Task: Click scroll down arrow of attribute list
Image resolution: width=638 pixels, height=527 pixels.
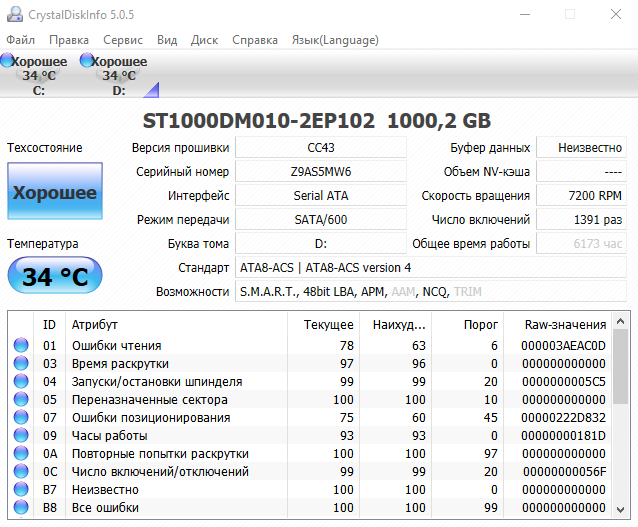Action: 621,509
